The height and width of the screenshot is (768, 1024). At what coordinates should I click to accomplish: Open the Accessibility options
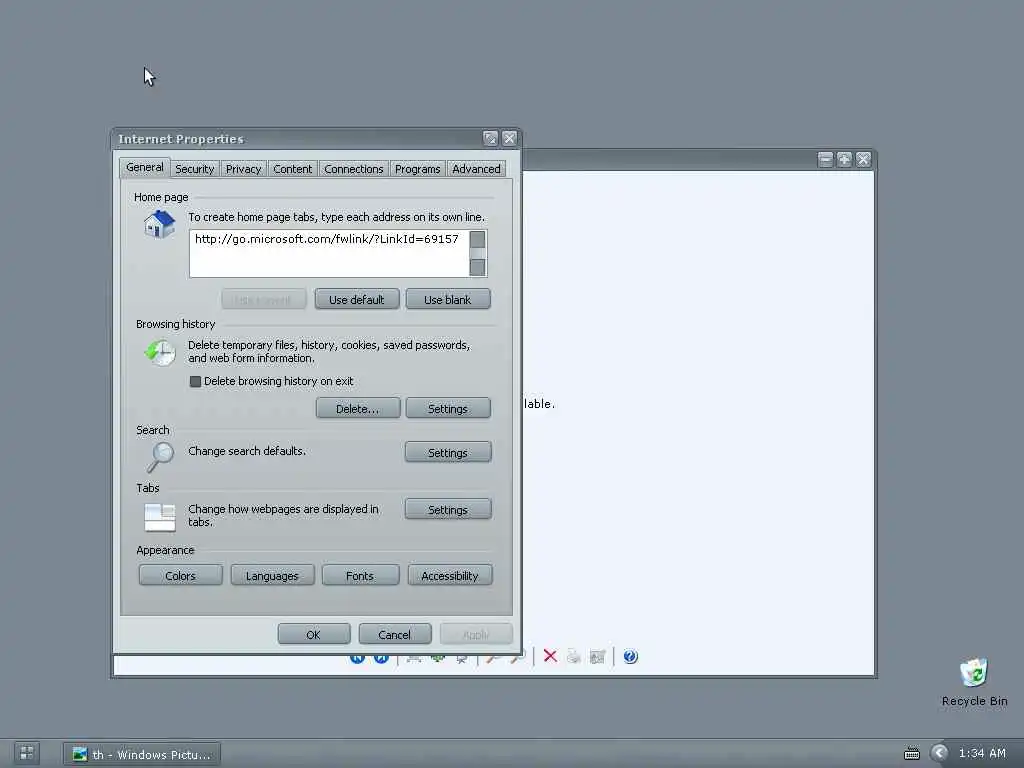coord(450,576)
